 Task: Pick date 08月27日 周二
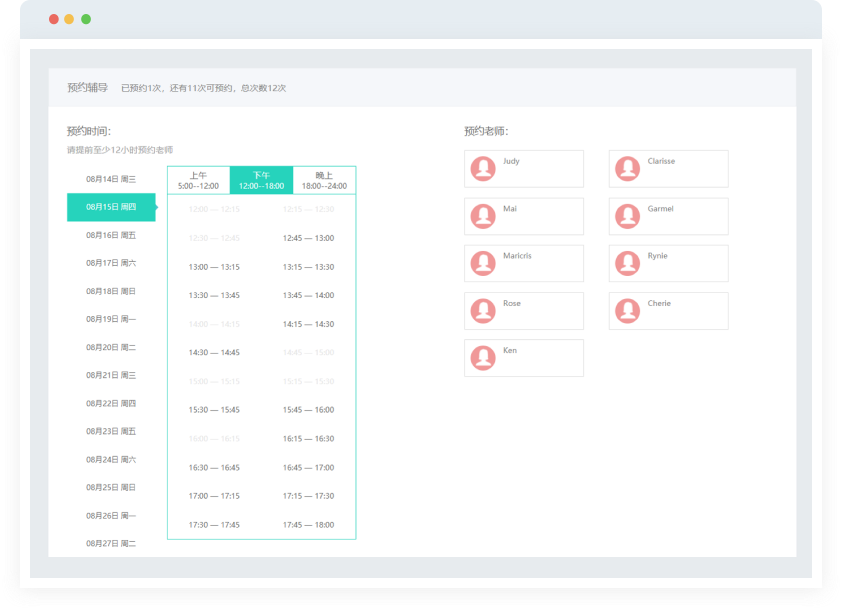click(x=111, y=543)
